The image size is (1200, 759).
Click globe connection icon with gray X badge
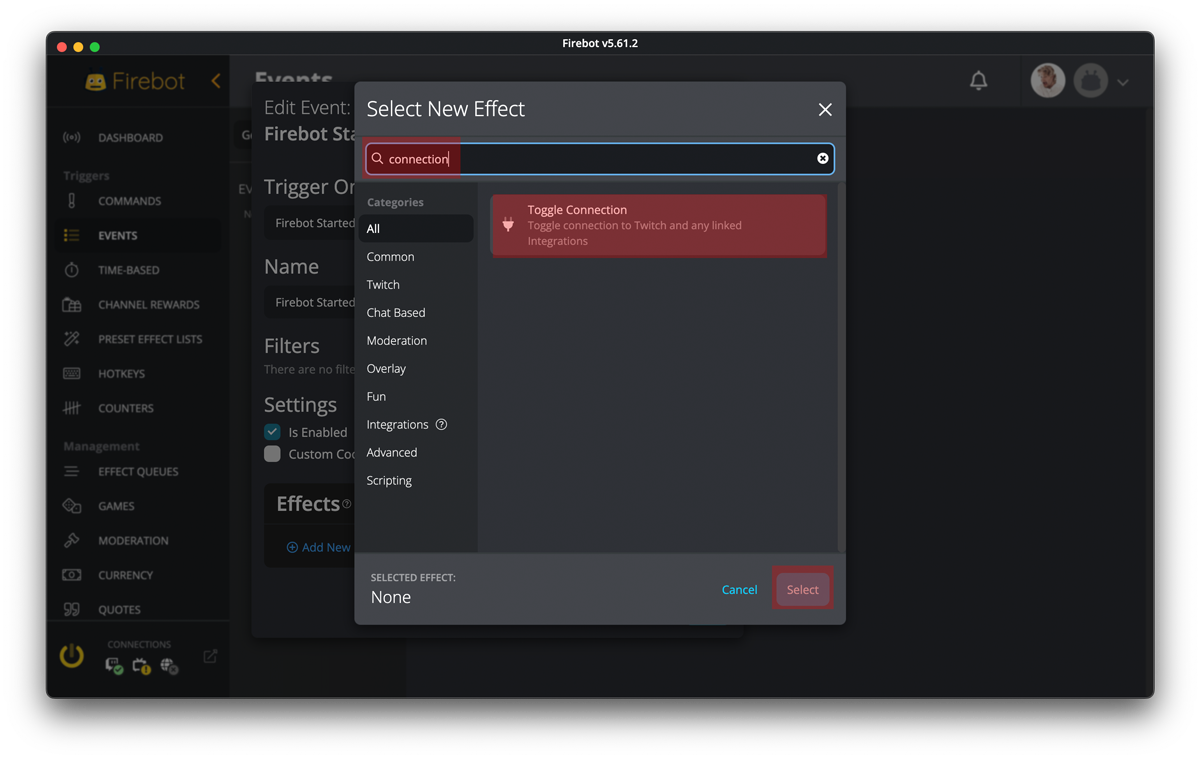coord(169,666)
